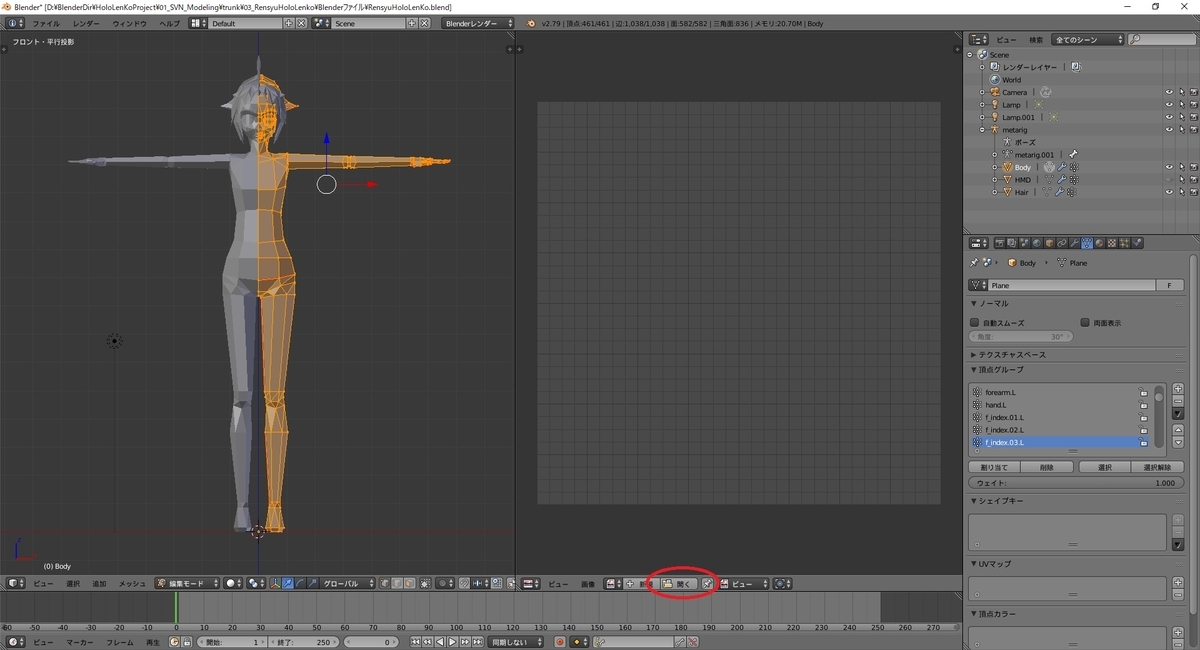Open the ファイル menu
Screen dimensions: 1200x650
point(46,22)
